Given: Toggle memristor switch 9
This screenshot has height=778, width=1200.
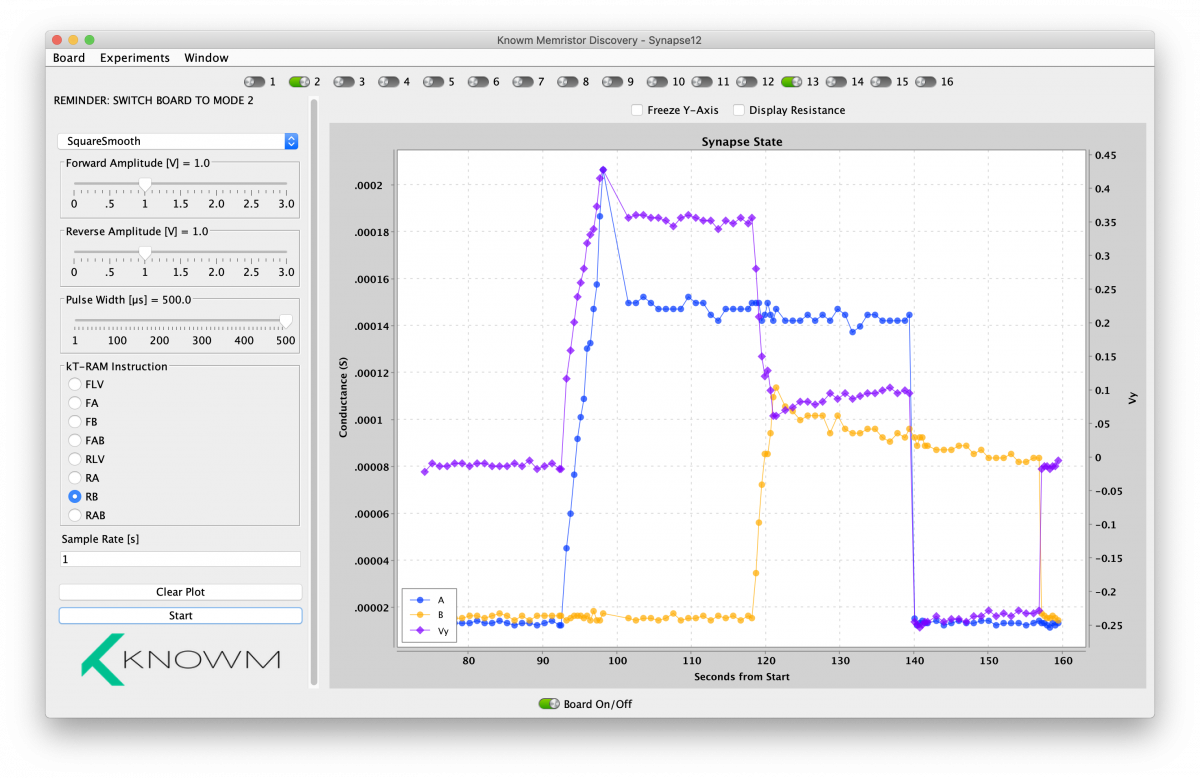Looking at the screenshot, I should click(614, 81).
